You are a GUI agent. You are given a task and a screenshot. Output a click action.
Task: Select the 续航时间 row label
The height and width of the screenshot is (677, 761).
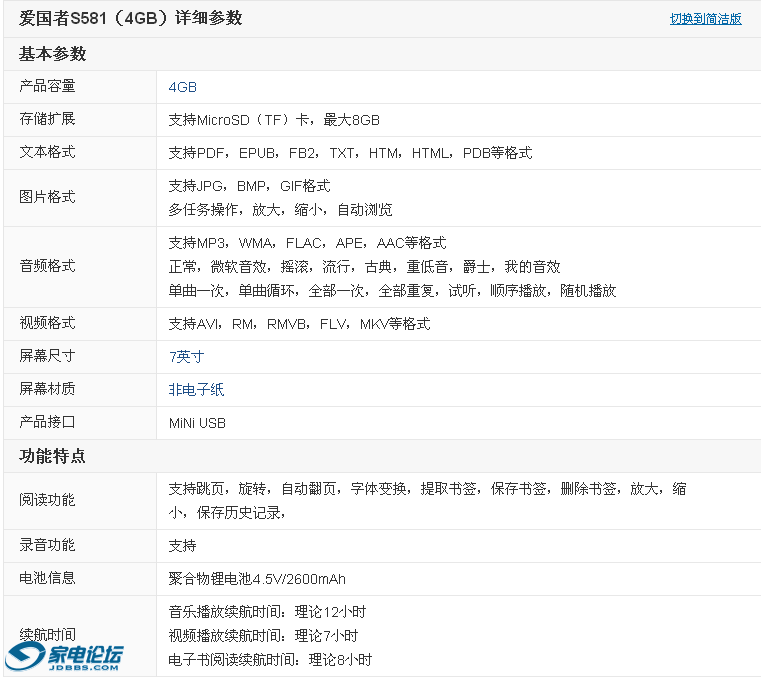click(47, 635)
